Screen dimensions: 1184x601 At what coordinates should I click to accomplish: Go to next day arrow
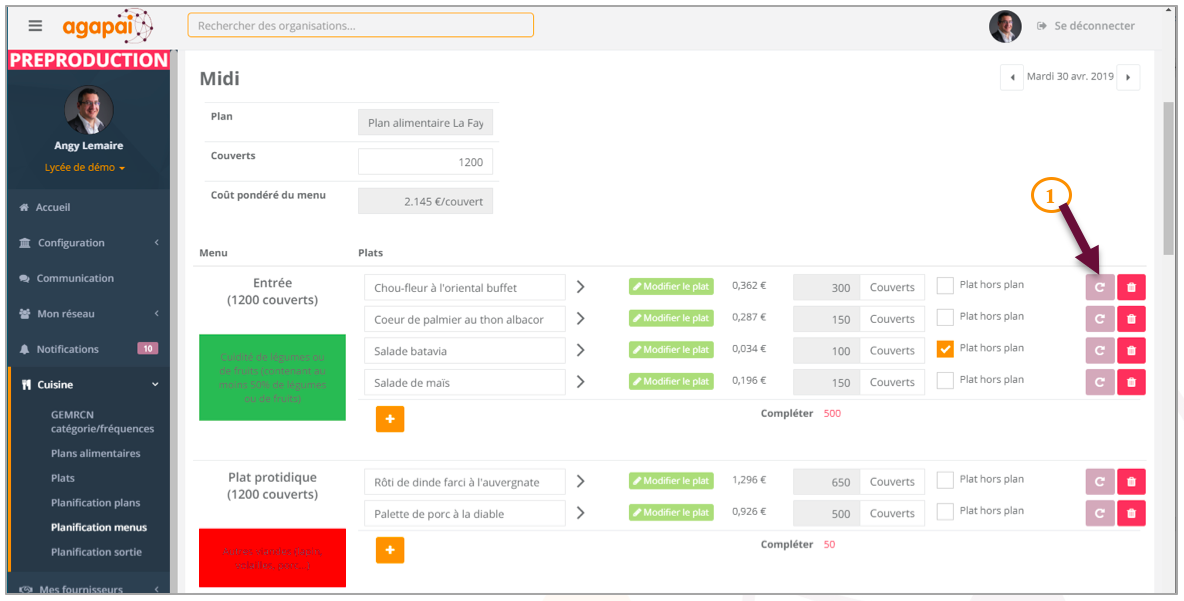(1128, 77)
